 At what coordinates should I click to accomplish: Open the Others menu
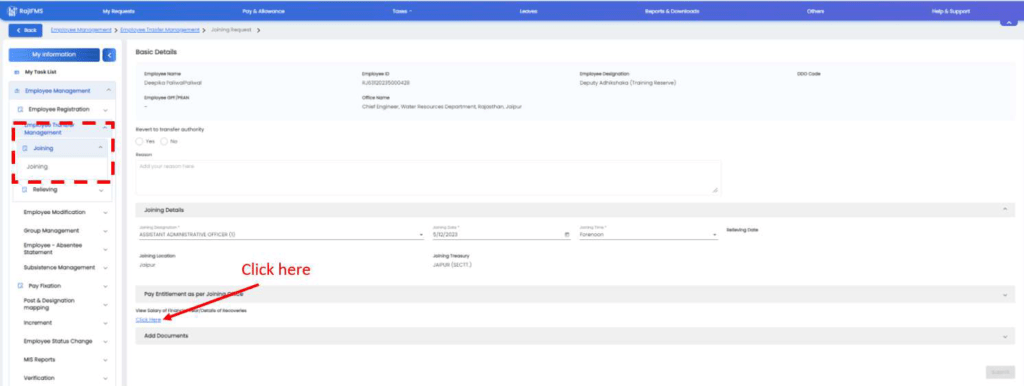(815, 11)
